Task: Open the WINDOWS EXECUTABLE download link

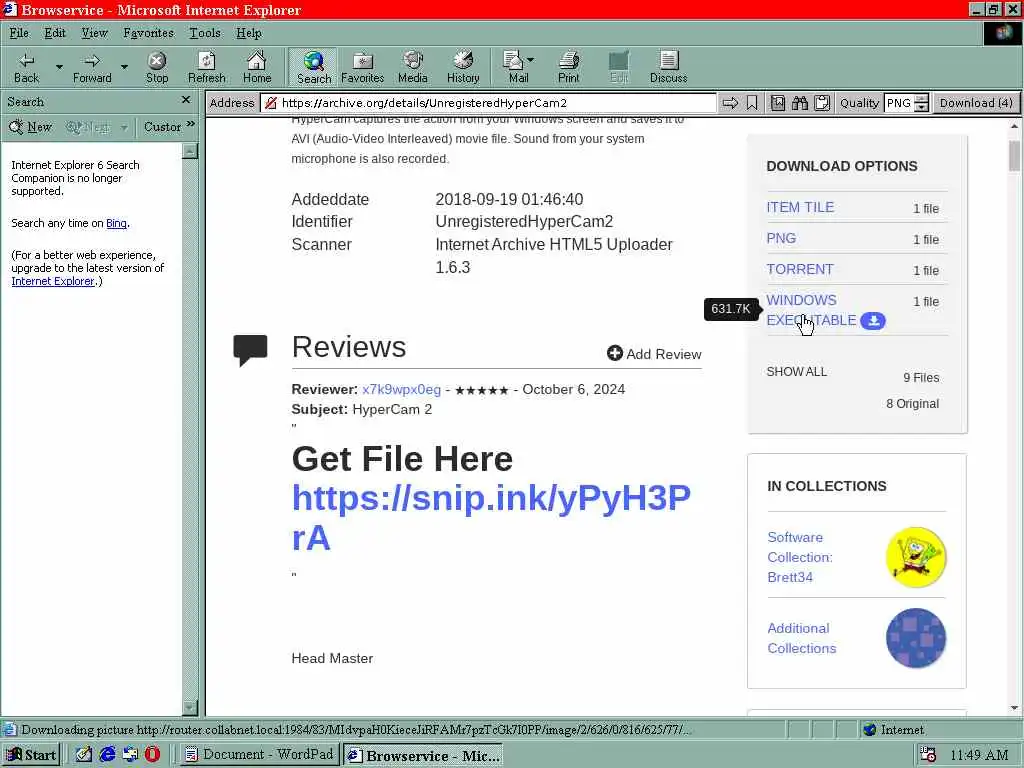Action: [x=811, y=310]
